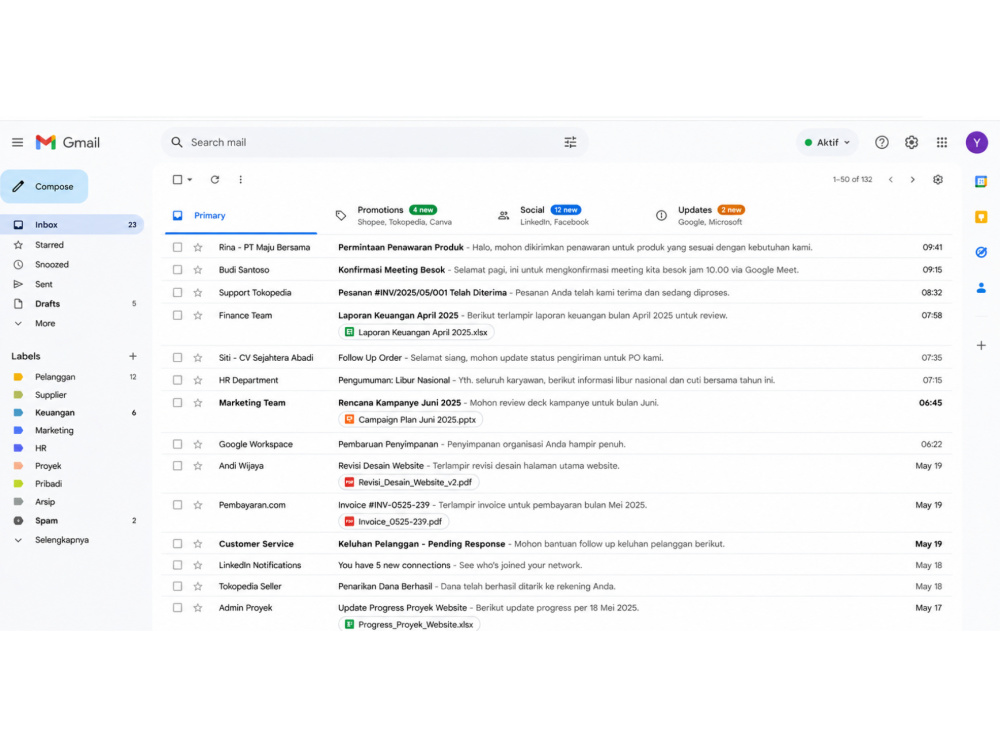The image size is (1000, 750).
Task: Select the Rina - PT Maju Bersama email checkbox
Action: (177, 247)
